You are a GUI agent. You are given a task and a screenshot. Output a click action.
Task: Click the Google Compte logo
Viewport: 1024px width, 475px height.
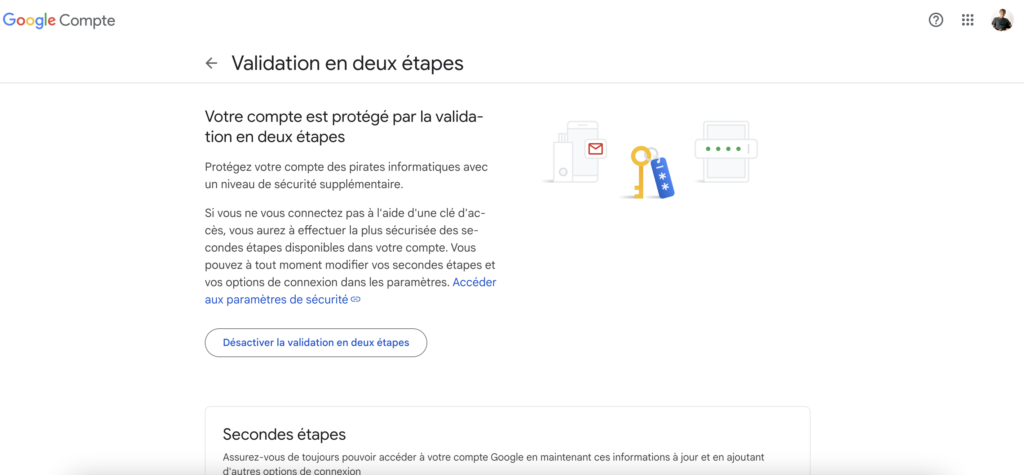click(59, 20)
